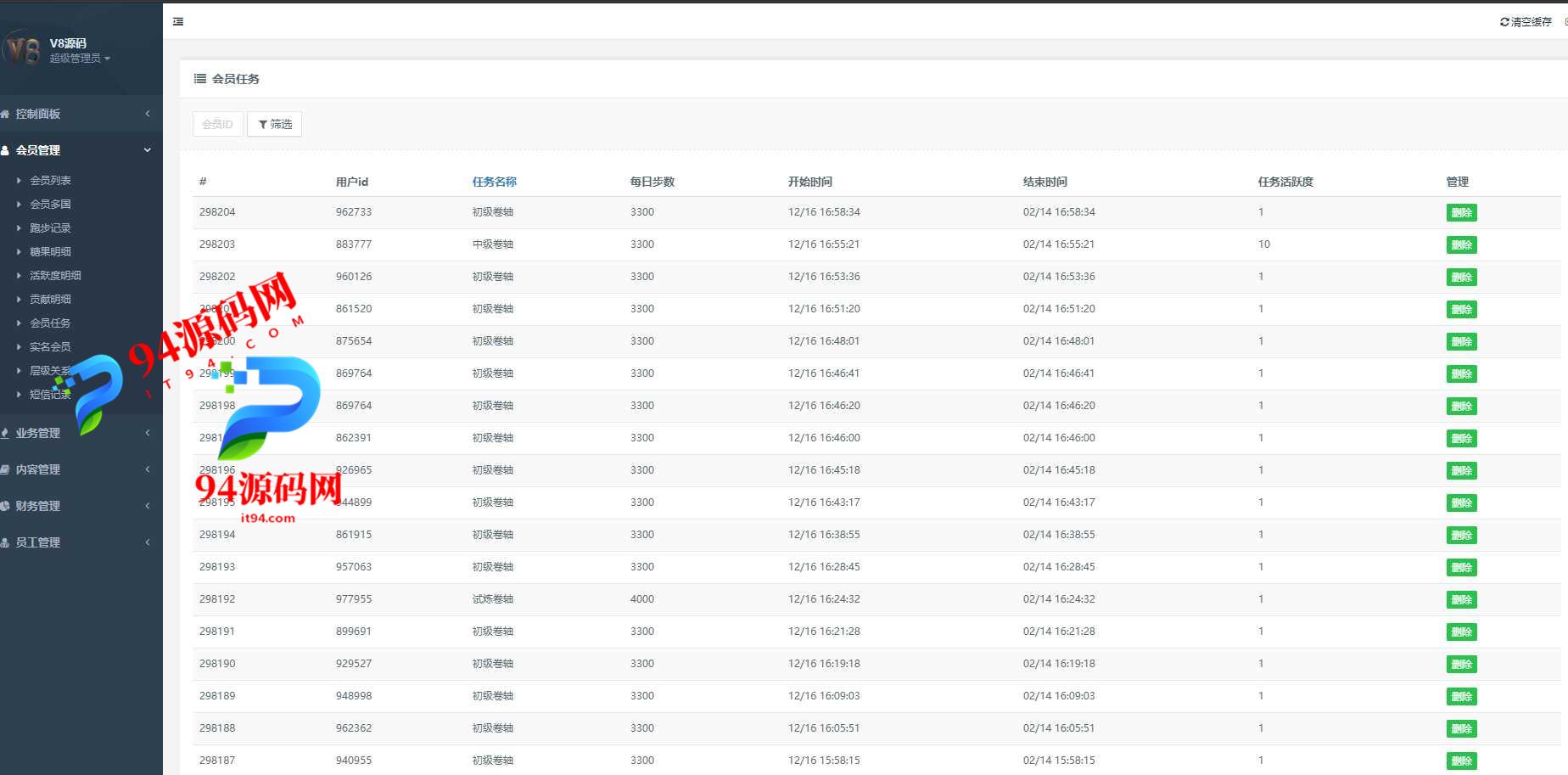1568x775 pixels.
Task: Delete the row starting 12/16 16:43:17
Action: (x=1461, y=503)
